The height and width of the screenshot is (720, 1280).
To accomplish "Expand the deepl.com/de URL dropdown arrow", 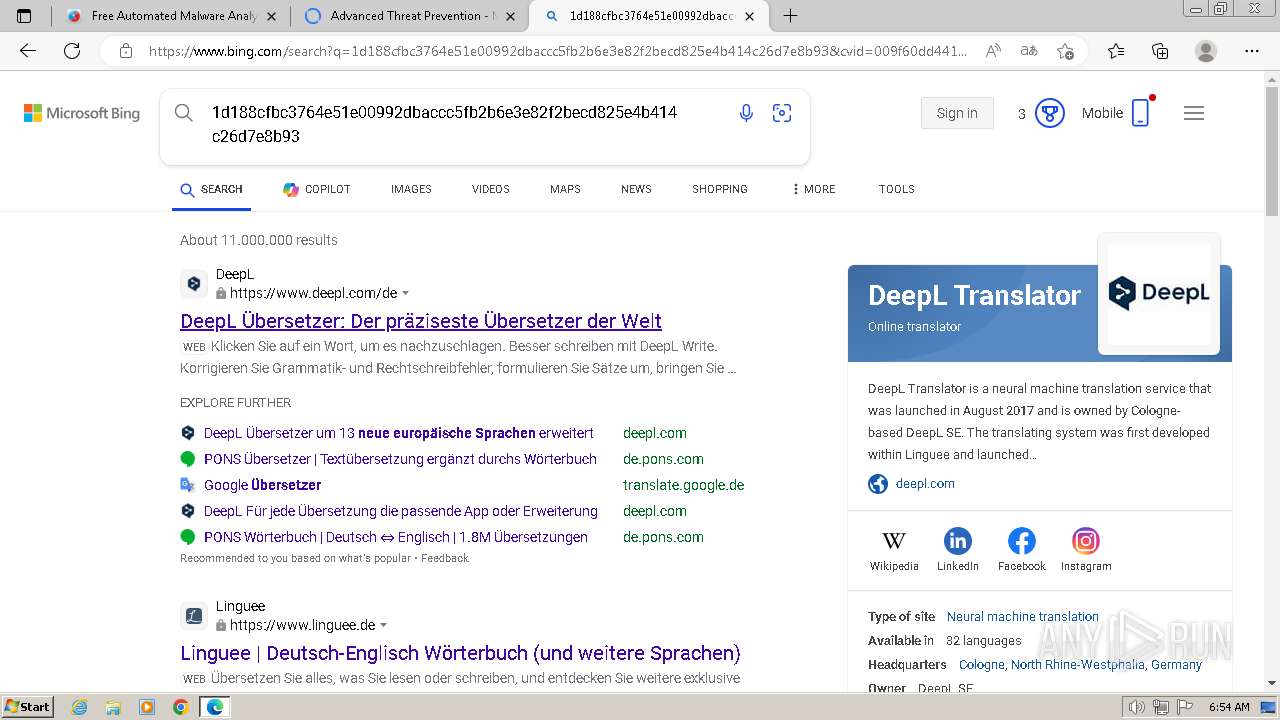I will pyautogui.click(x=405, y=294).
